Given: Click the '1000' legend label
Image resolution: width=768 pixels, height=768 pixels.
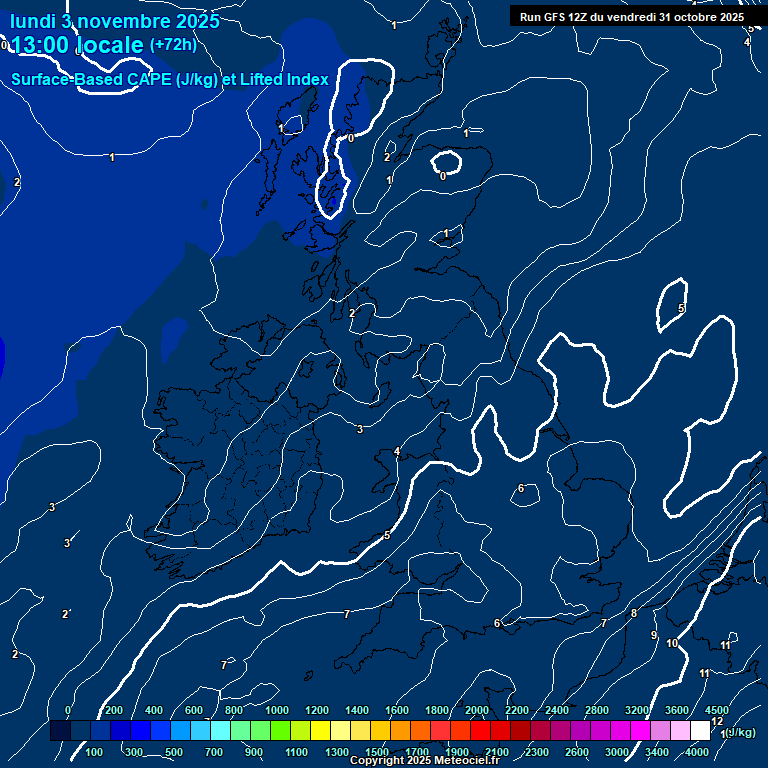Looking at the screenshot, I should (277, 710).
